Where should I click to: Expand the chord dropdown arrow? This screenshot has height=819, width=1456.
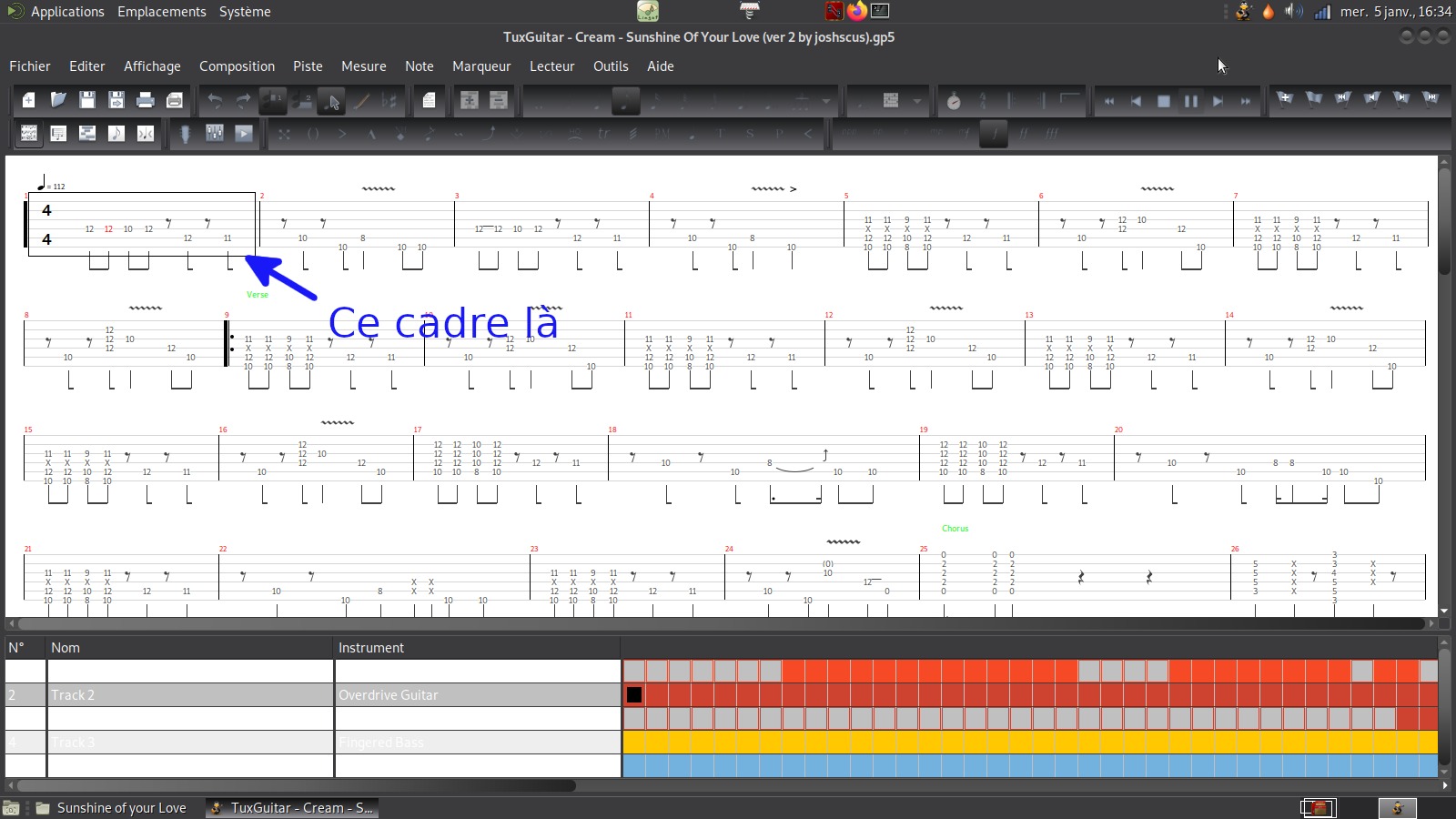[917, 101]
